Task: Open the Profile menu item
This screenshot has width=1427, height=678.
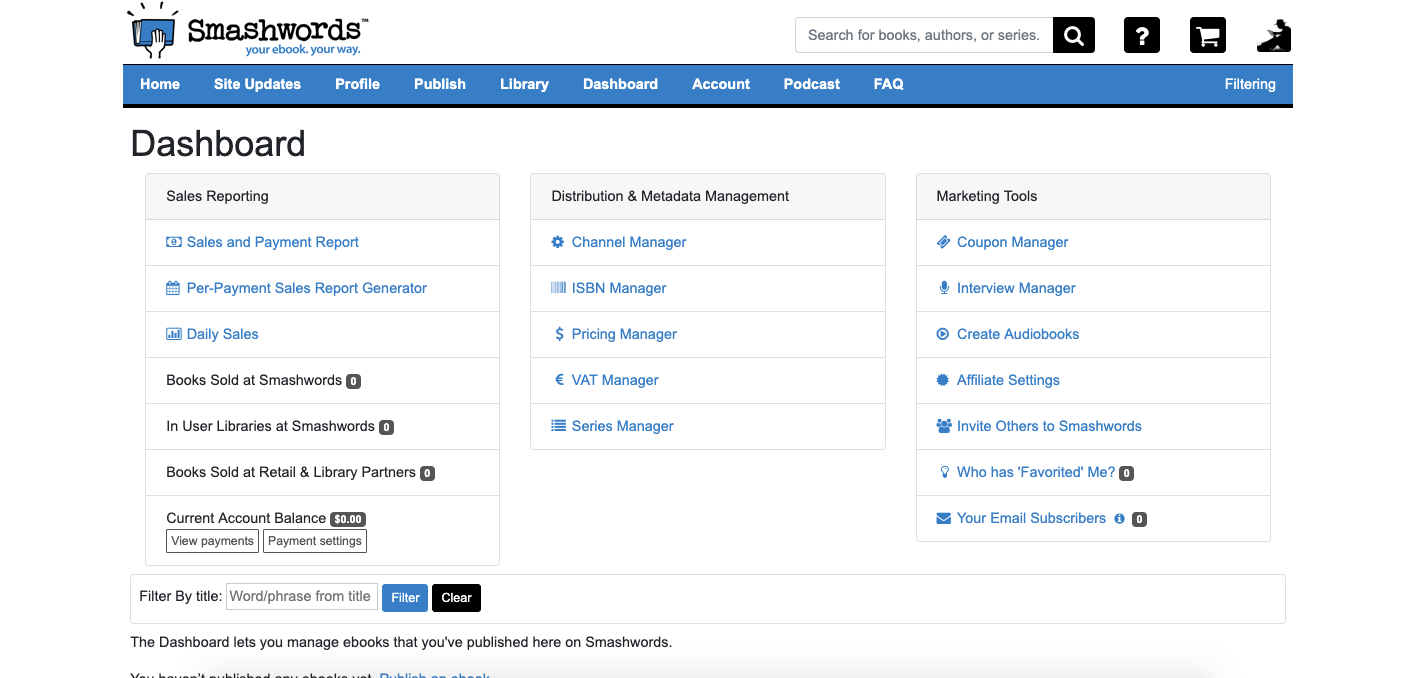Action: coord(357,84)
